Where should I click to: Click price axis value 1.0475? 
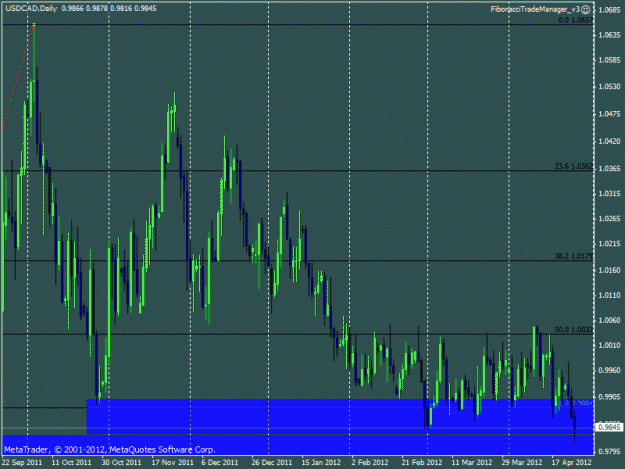[609, 114]
